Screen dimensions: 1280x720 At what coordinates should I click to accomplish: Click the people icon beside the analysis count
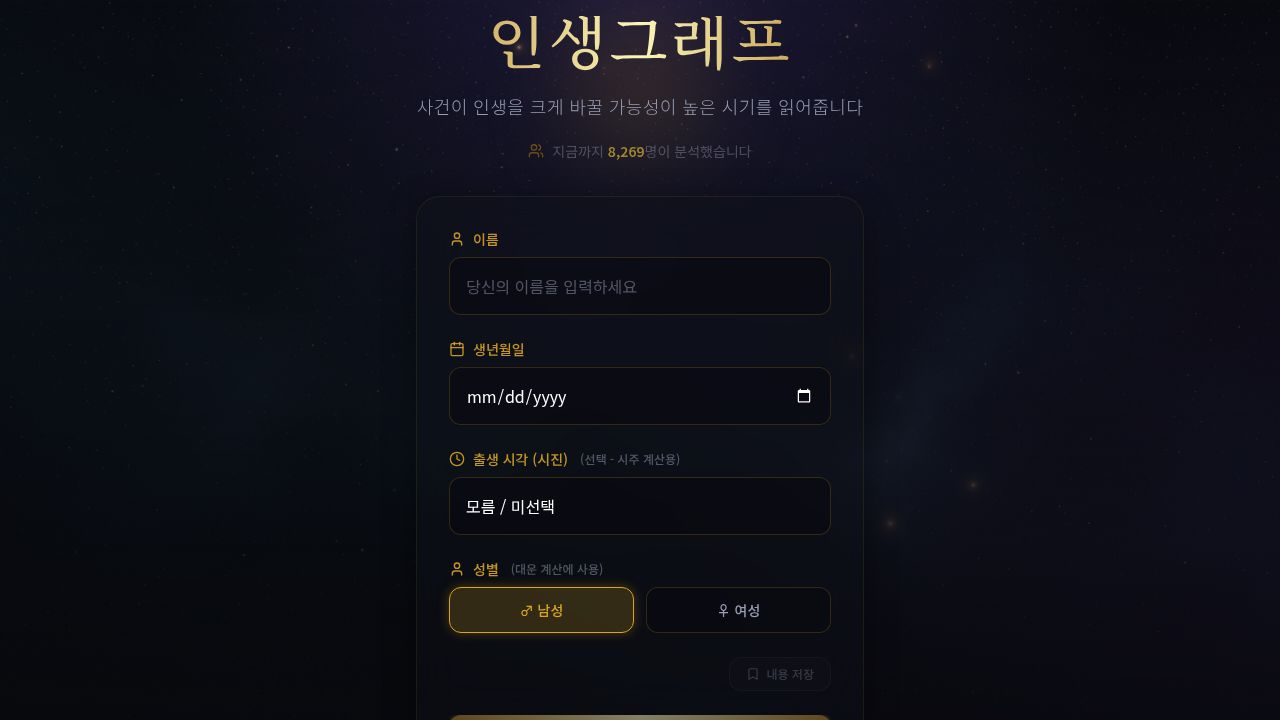[536, 151]
